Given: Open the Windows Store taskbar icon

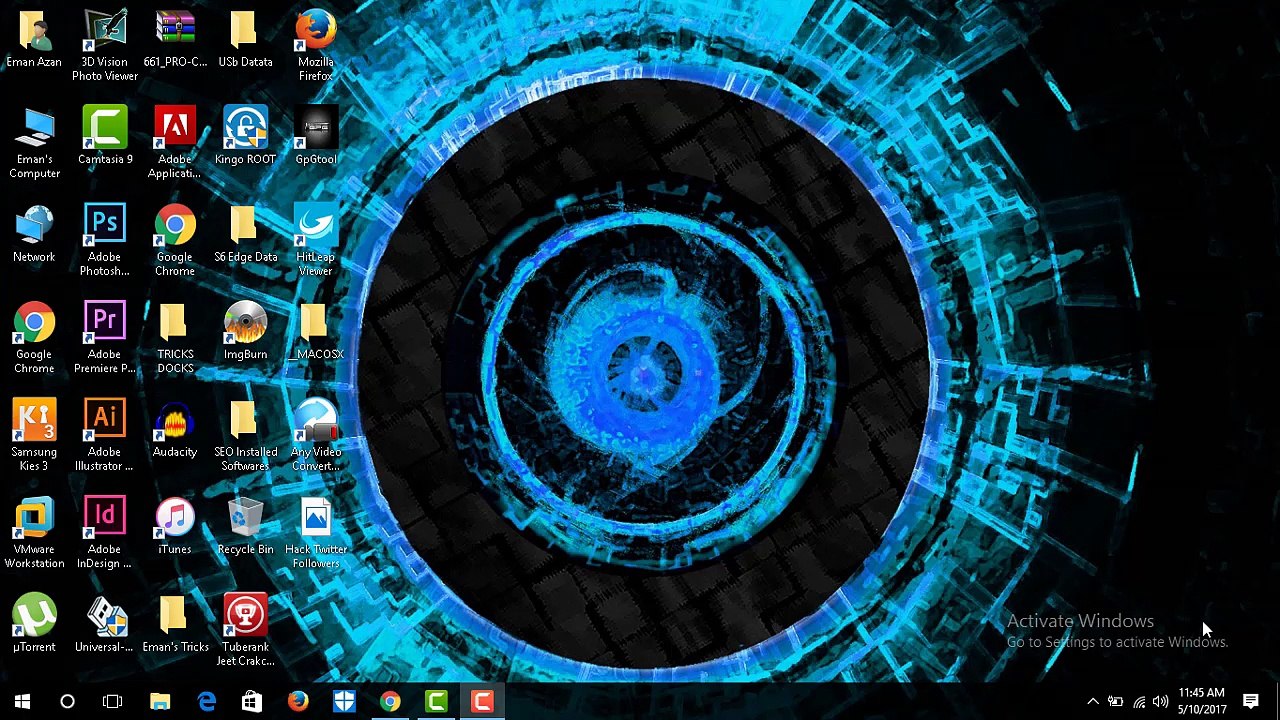Looking at the screenshot, I should tap(252, 701).
